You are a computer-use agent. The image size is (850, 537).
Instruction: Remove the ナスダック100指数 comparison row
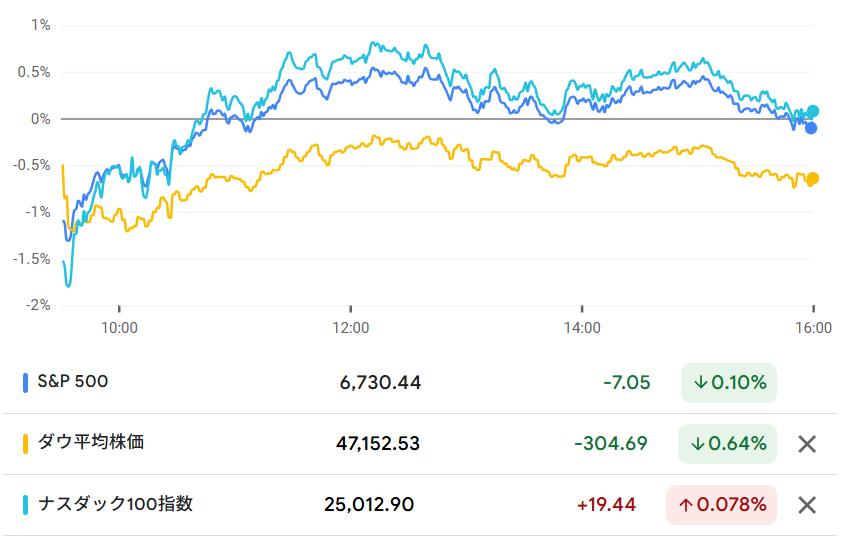[x=807, y=505]
